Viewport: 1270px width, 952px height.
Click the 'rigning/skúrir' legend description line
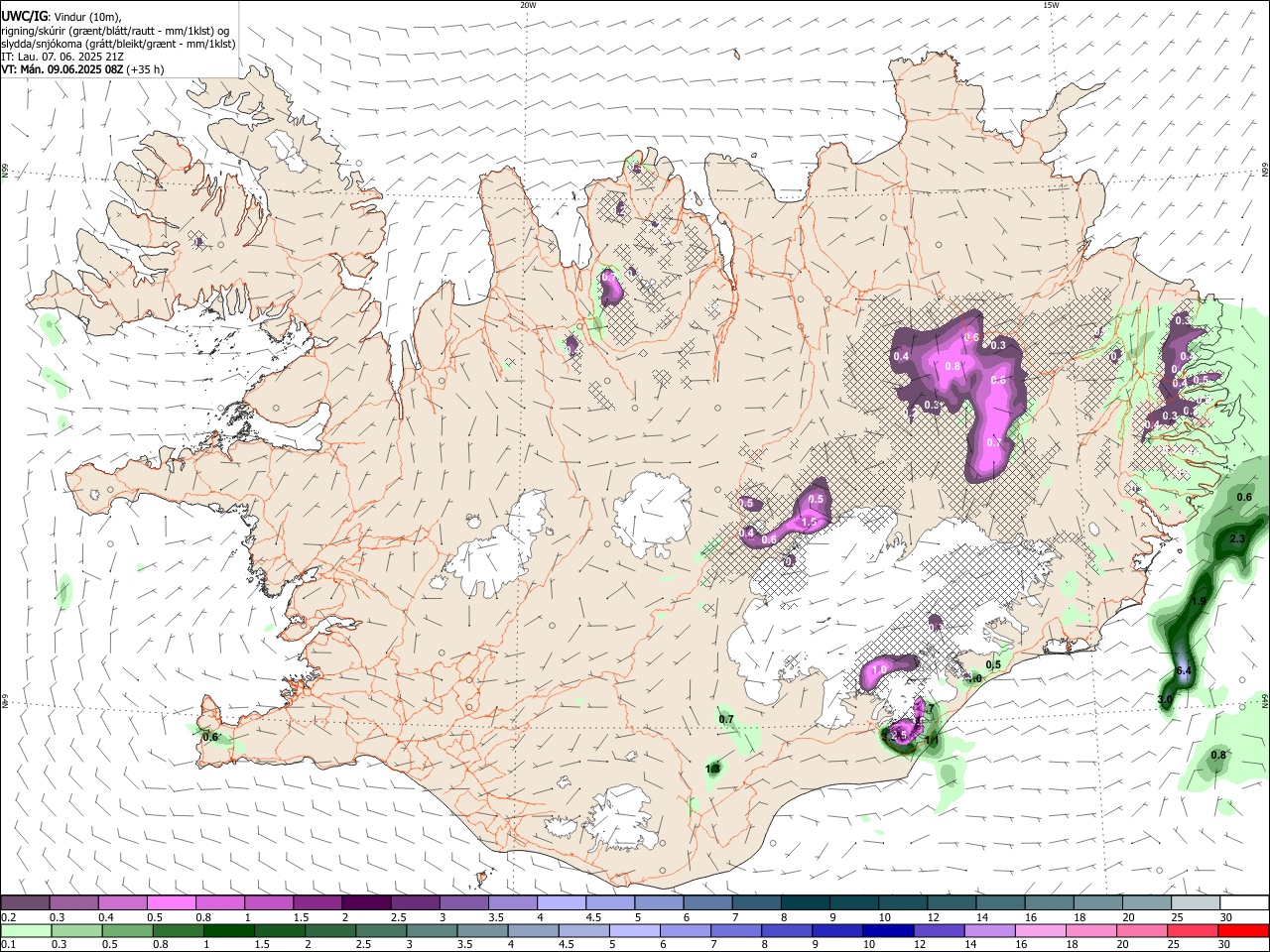115,31
